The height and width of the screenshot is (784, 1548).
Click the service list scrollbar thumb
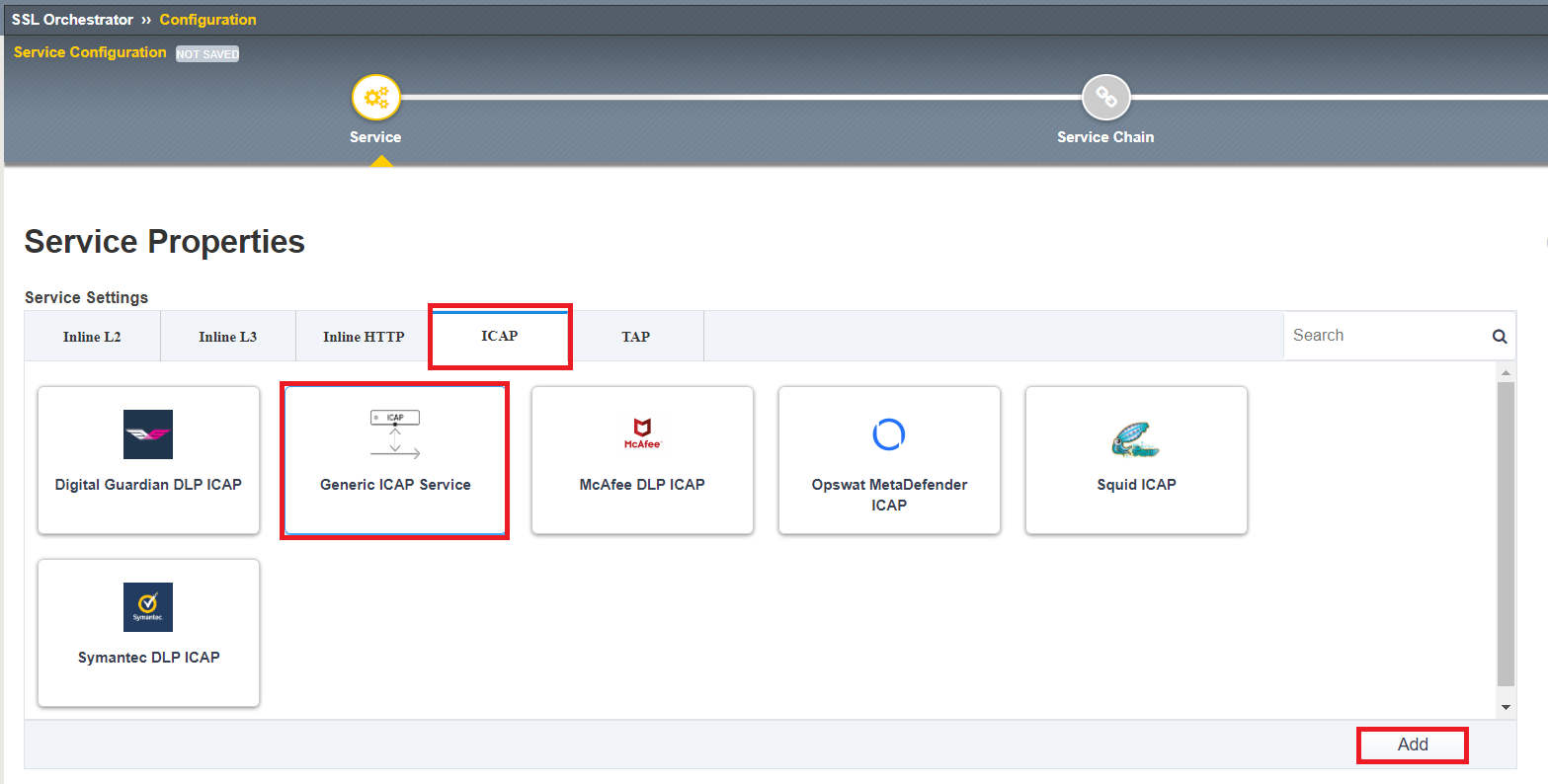[x=1506, y=534]
